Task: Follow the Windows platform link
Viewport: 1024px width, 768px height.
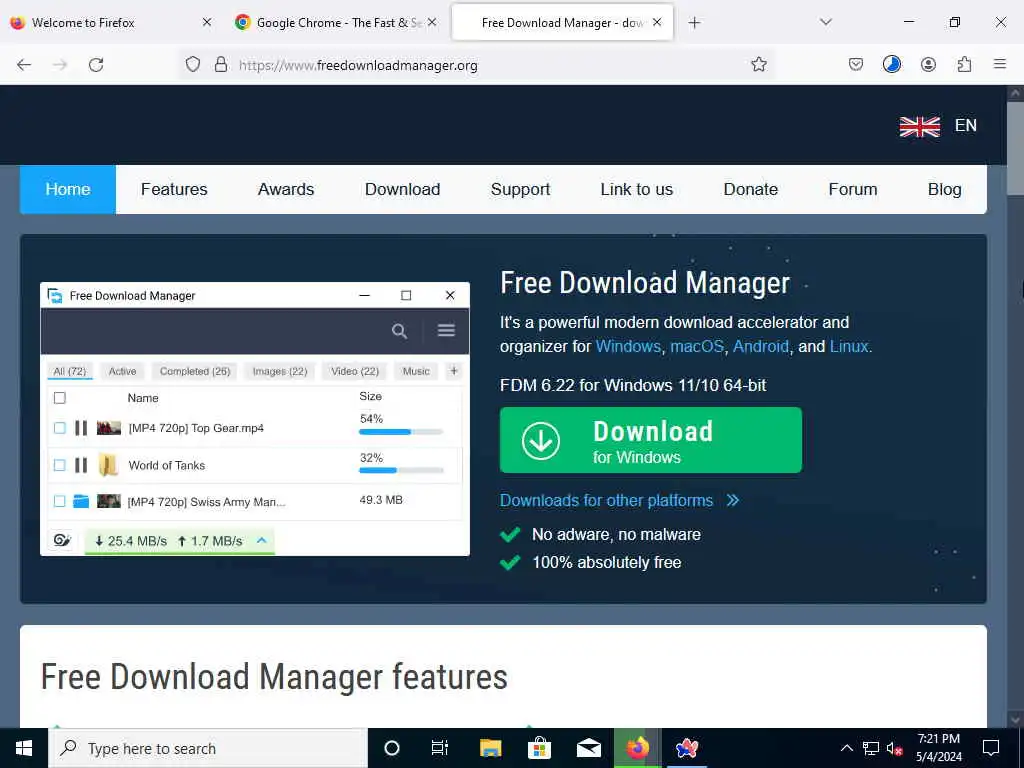Action: click(x=628, y=346)
